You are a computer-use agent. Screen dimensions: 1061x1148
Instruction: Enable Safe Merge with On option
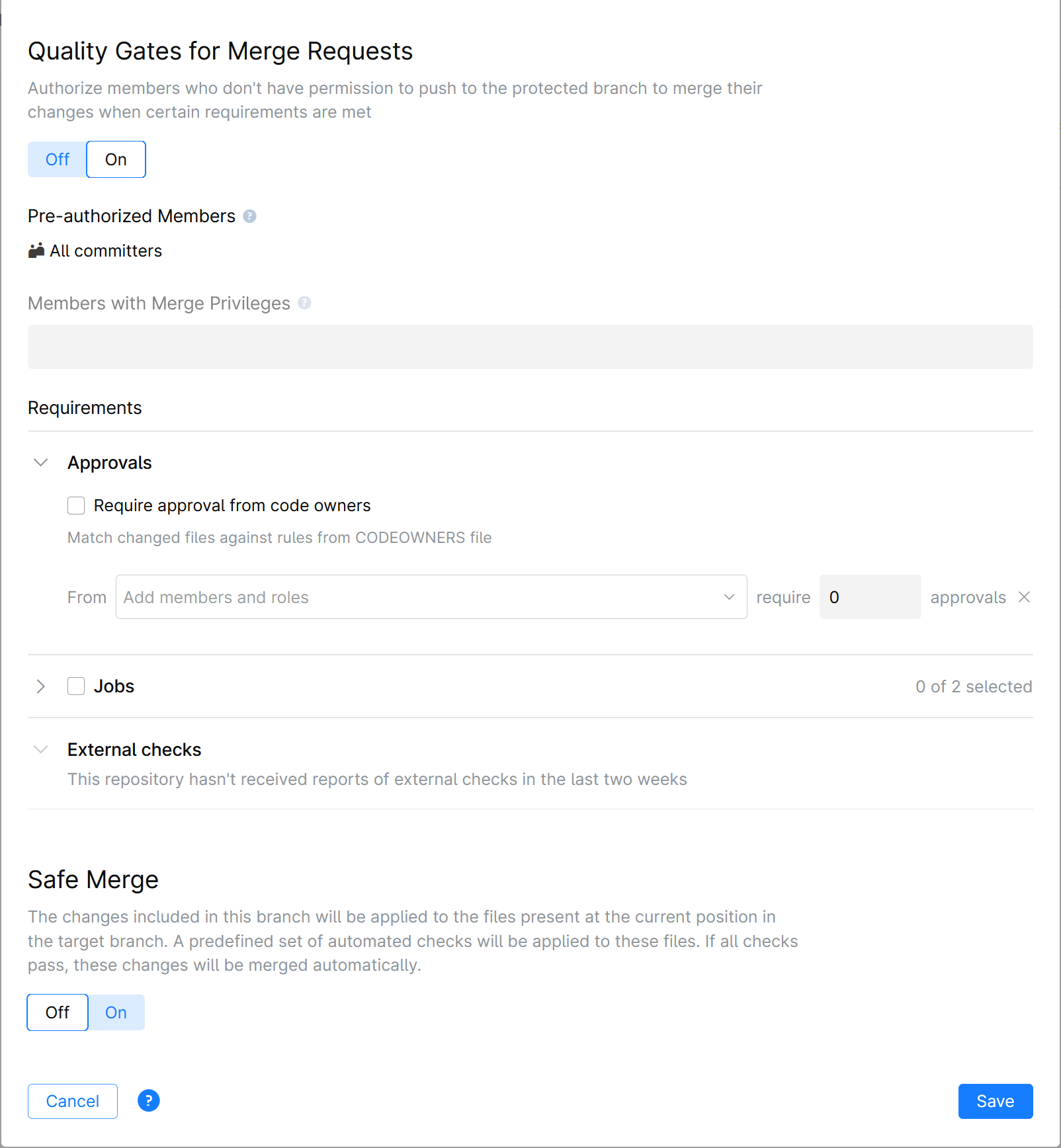click(x=116, y=1012)
